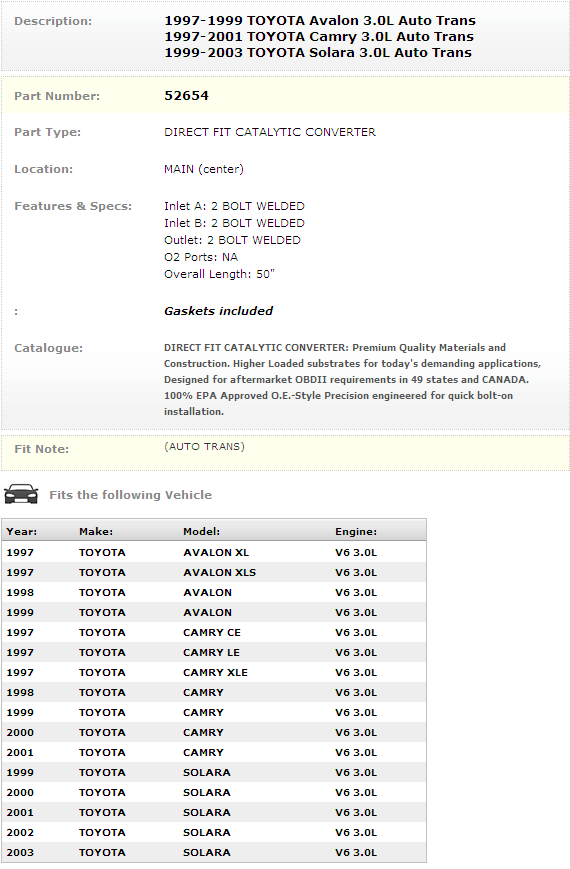Screen dimensions: 570x869
Task: Select the 2003 SOLARA row
Action: point(214,852)
